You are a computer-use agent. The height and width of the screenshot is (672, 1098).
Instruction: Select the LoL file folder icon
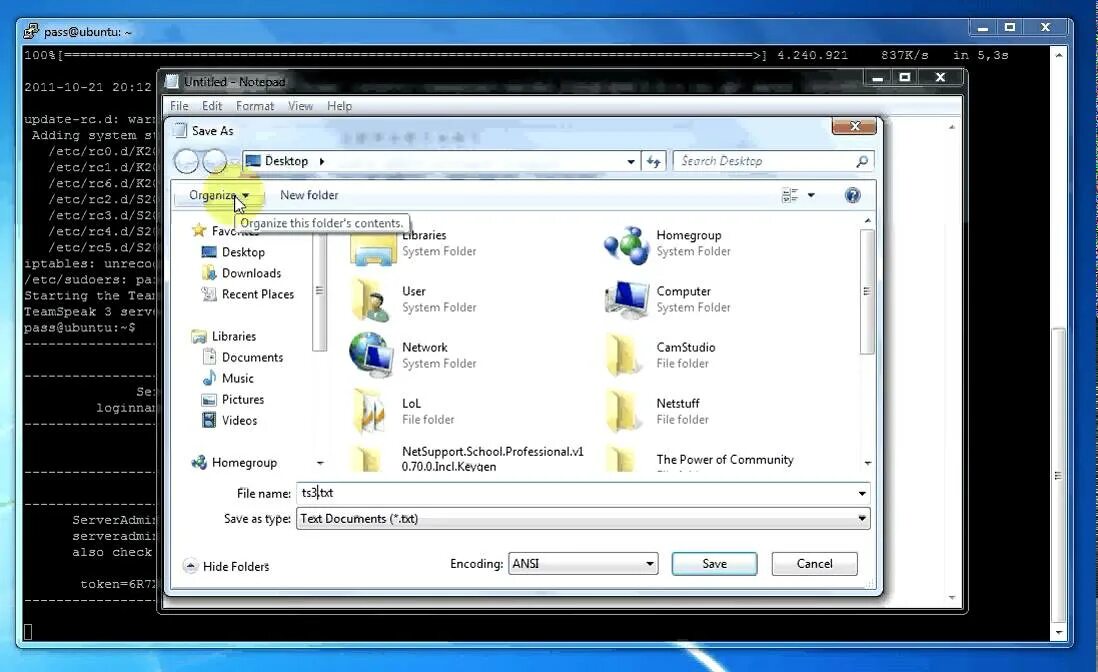370,411
